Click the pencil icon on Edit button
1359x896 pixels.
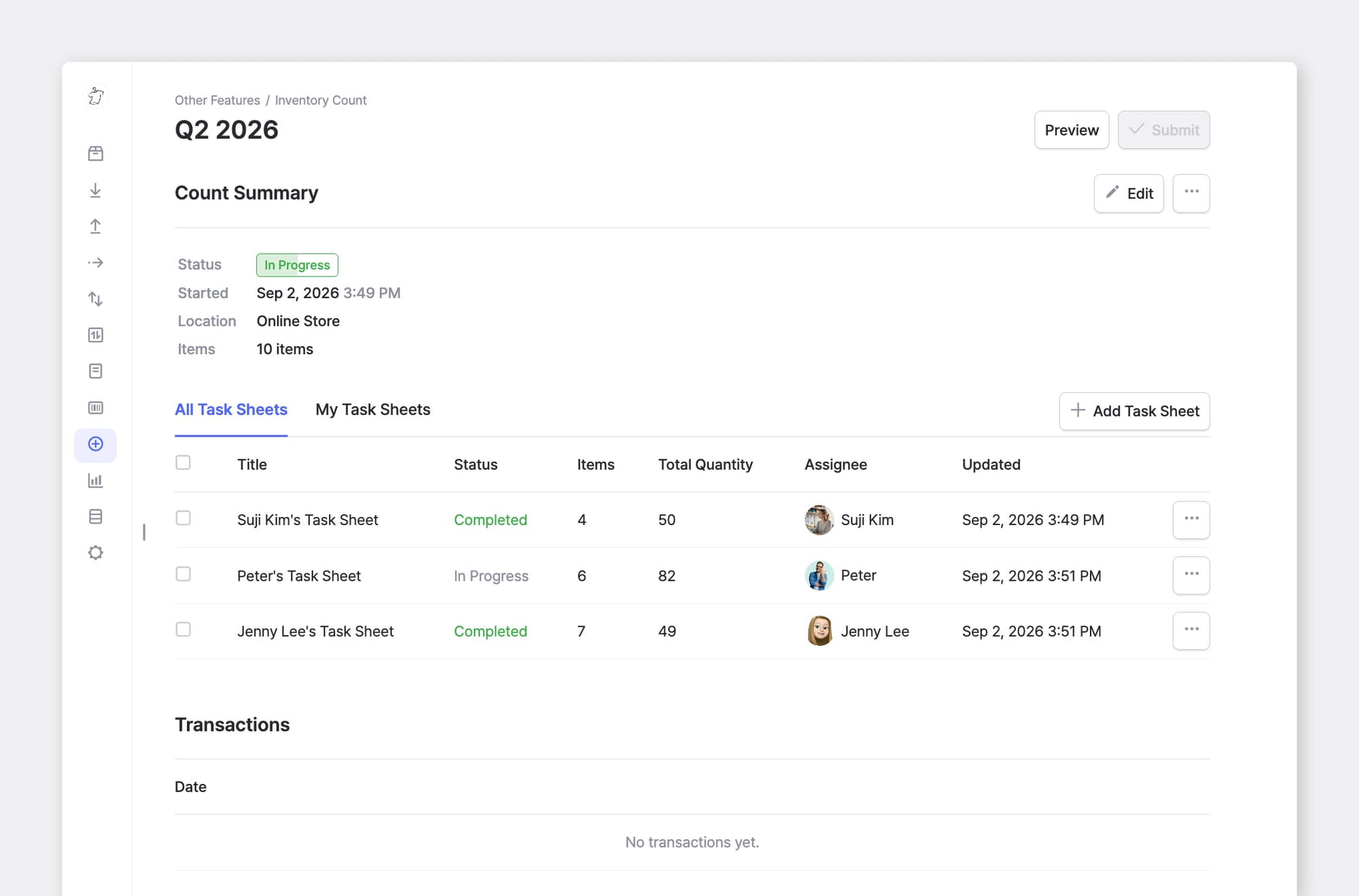[1112, 192]
